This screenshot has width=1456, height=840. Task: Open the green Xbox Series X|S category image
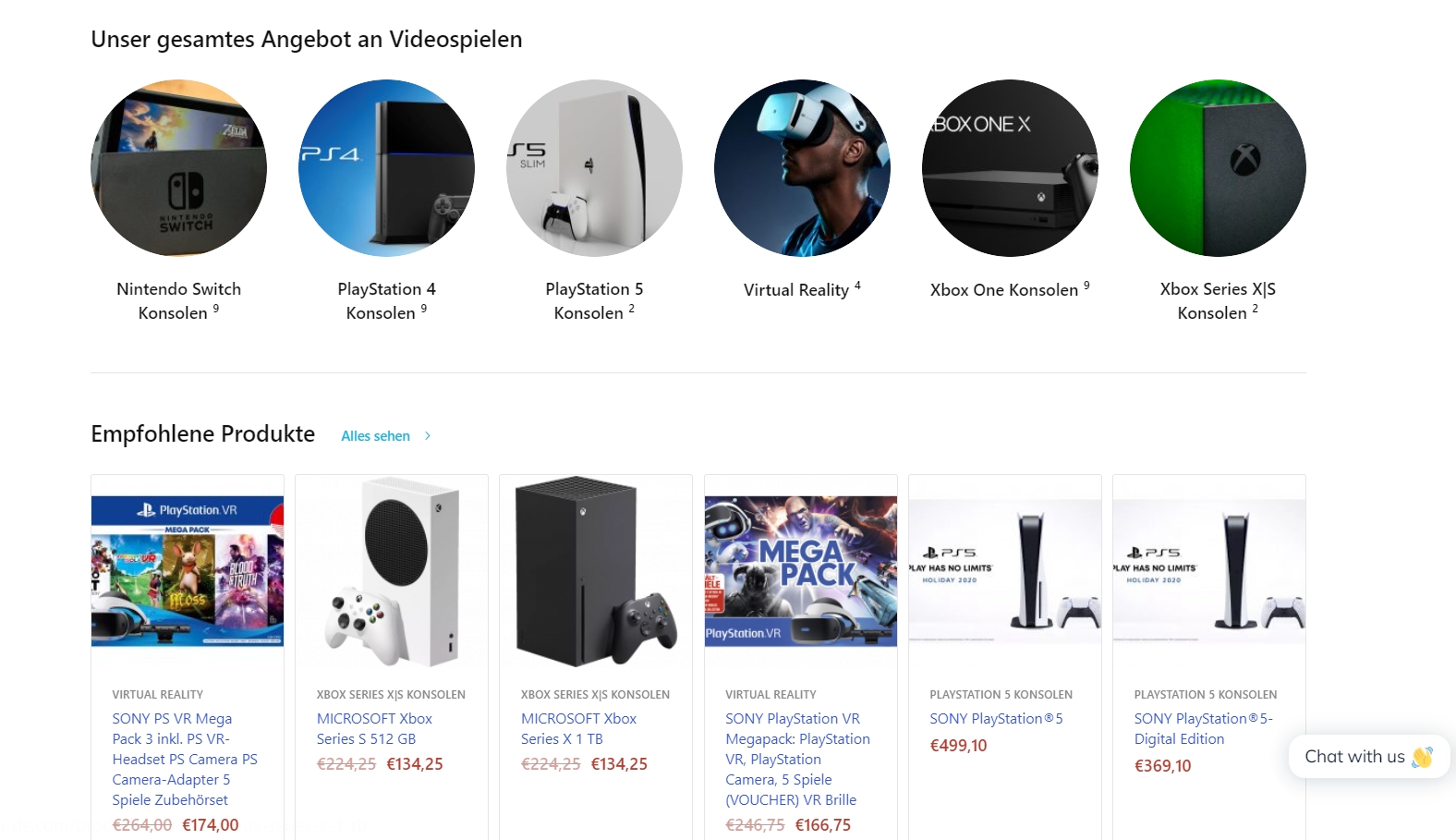point(1218,168)
